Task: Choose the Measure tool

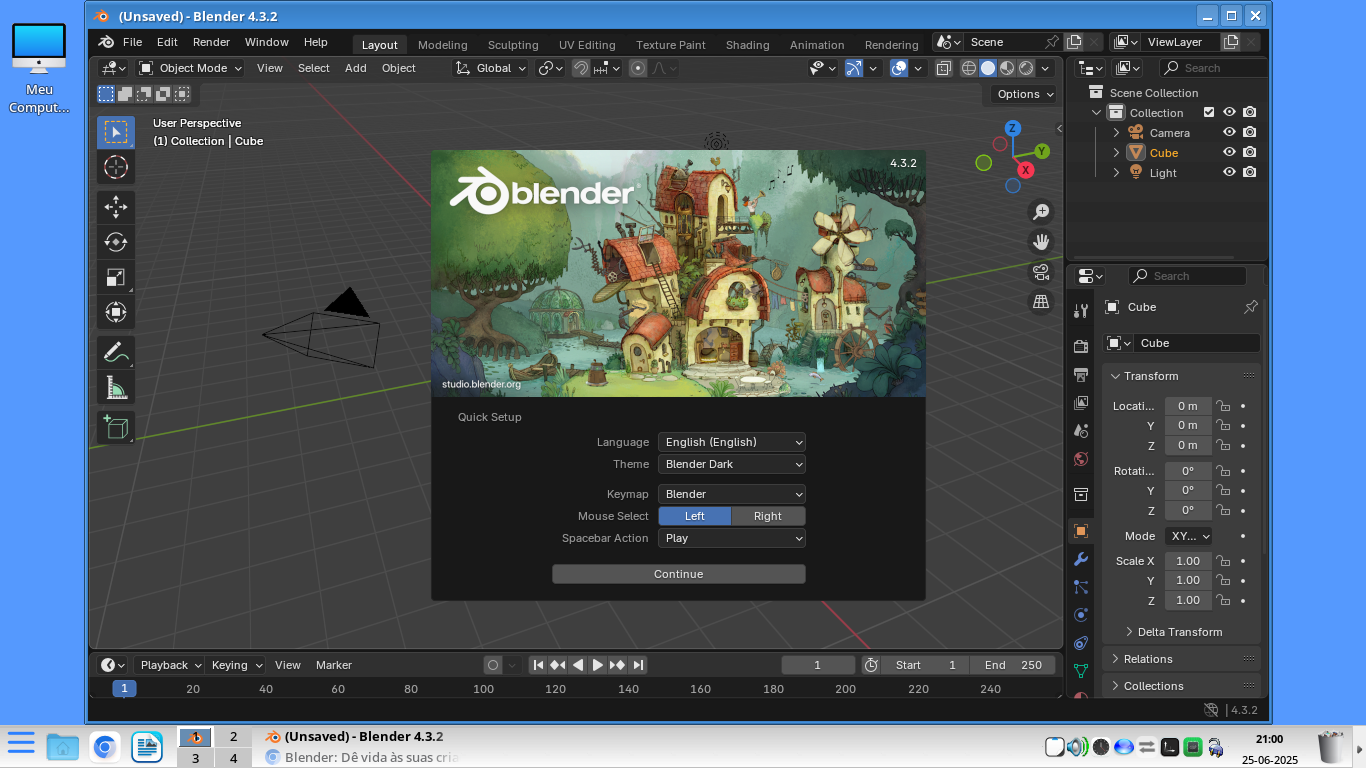Action: point(116,387)
